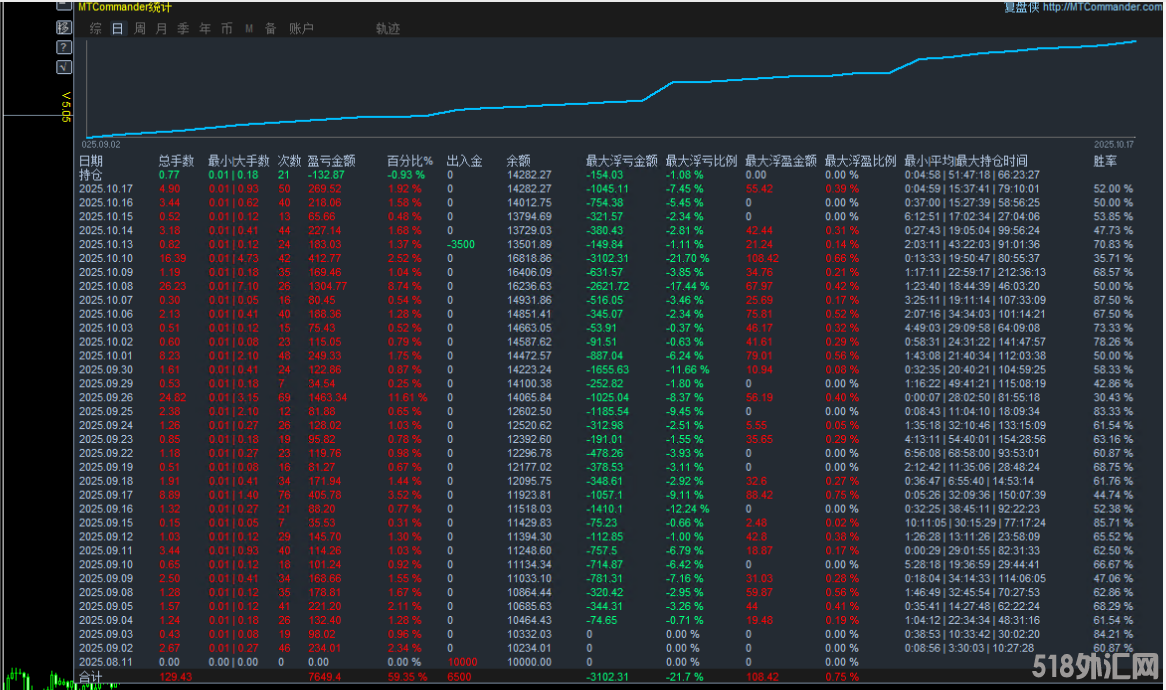Open the 周 weekly statistics tab
This screenshot has height=690, width=1166.
[140, 29]
